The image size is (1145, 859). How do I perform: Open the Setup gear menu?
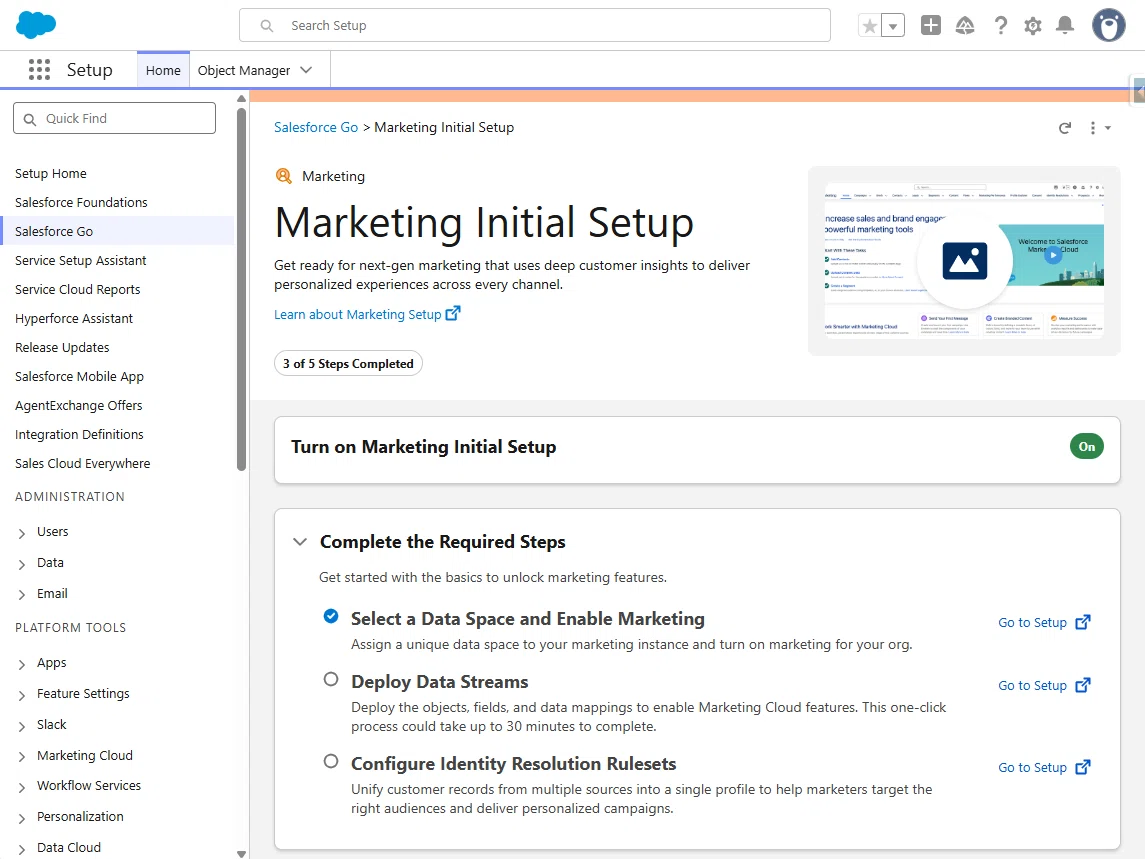[1033, 26]
